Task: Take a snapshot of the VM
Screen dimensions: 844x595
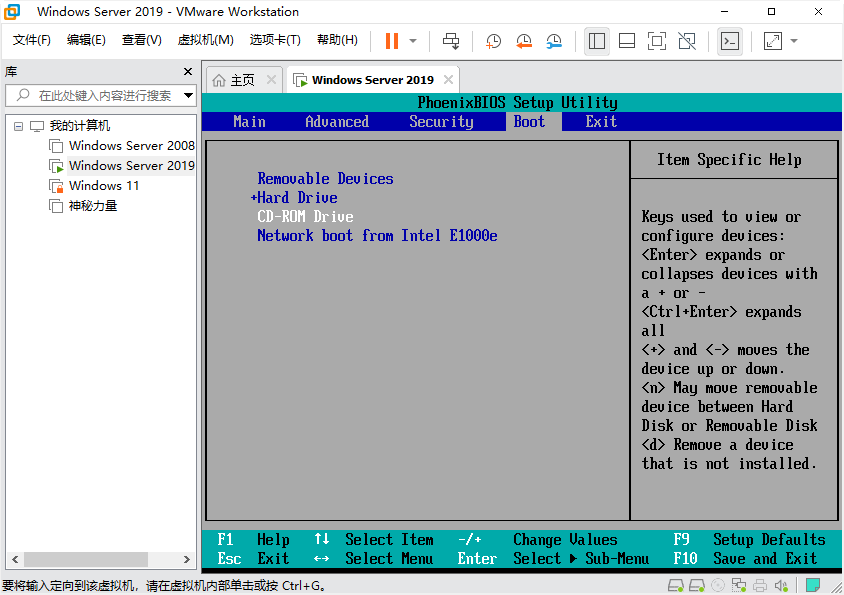Action: 494,41
